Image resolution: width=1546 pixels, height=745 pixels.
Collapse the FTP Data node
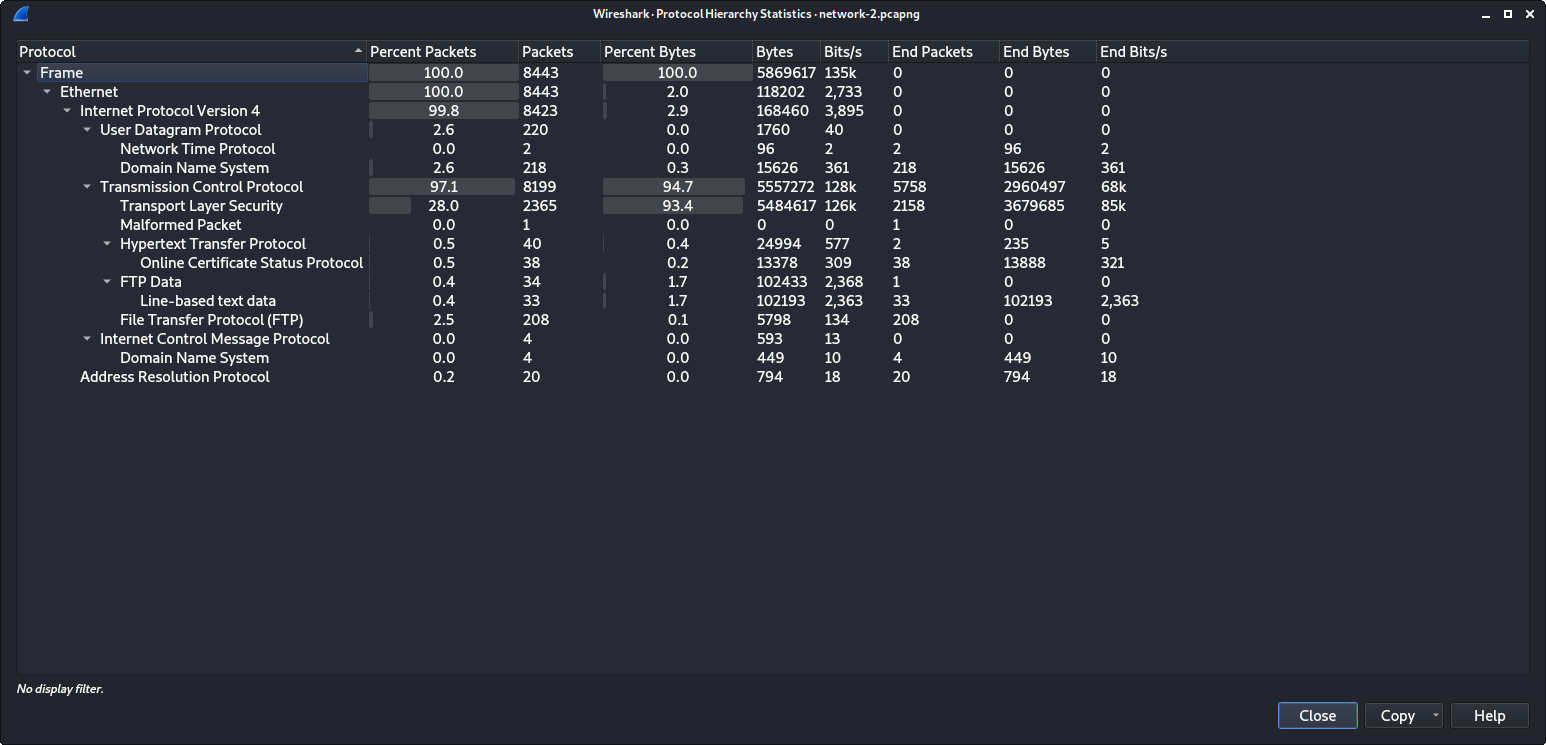[107, 282]
